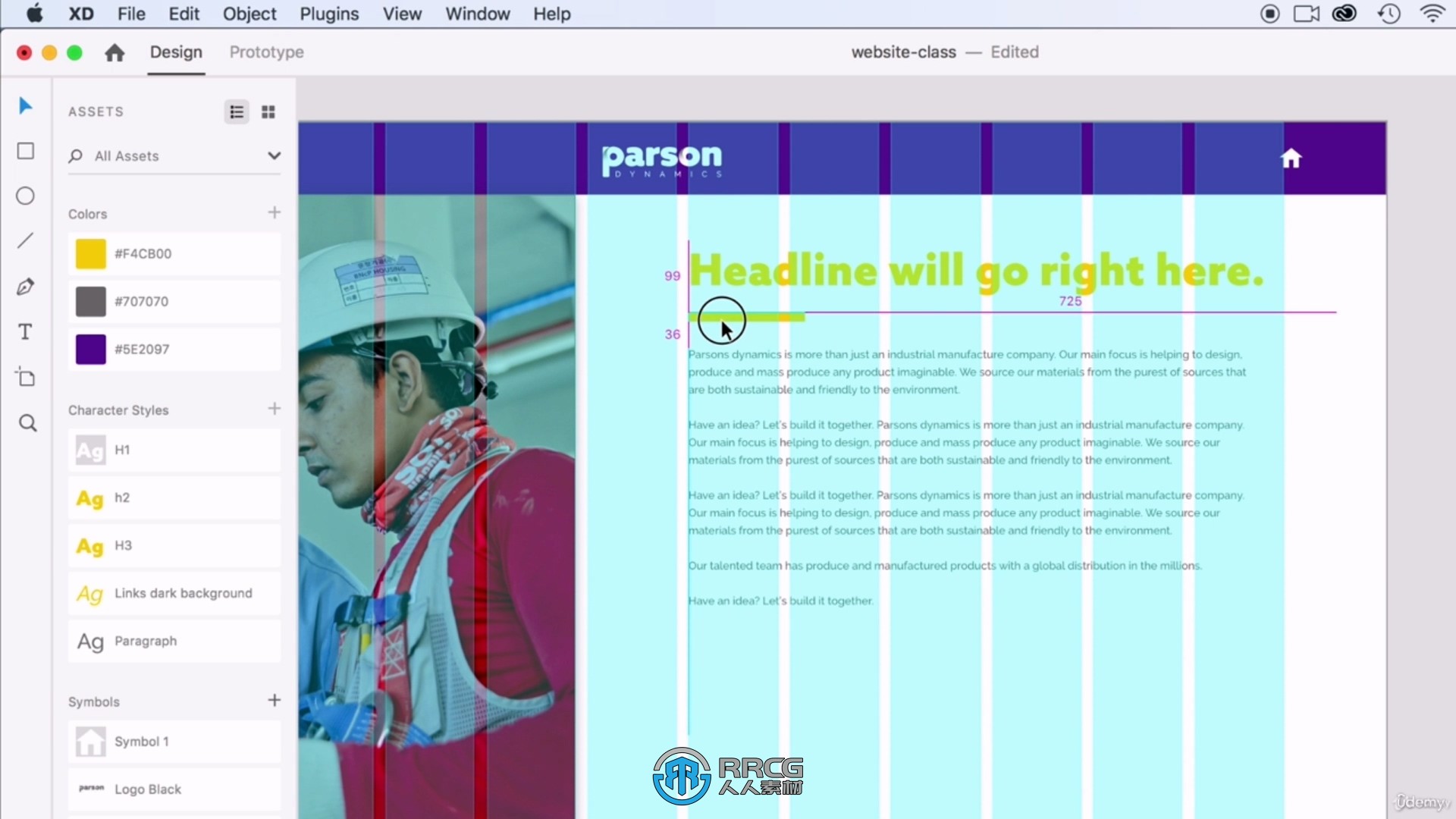Image resolution: width=1456 pixels, height=819 pixels.
Task: Select the Rectangle tool
Action: coord(27,151)
